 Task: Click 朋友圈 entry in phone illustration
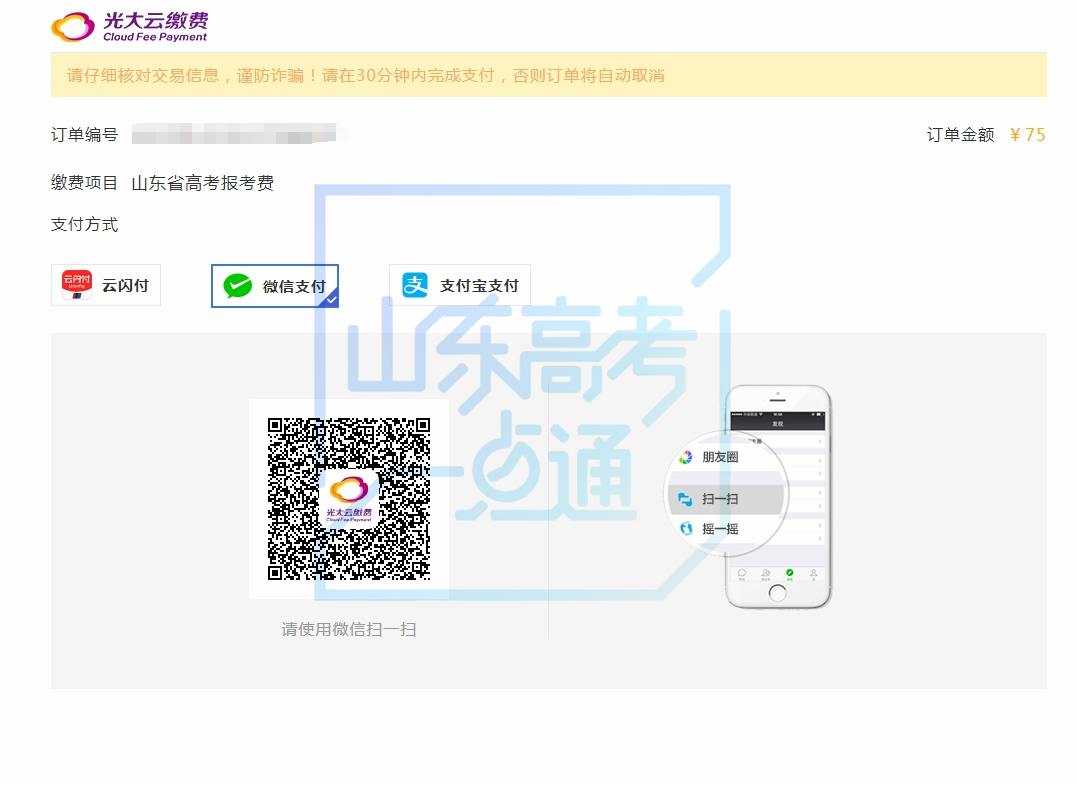(x=708, y=457)
